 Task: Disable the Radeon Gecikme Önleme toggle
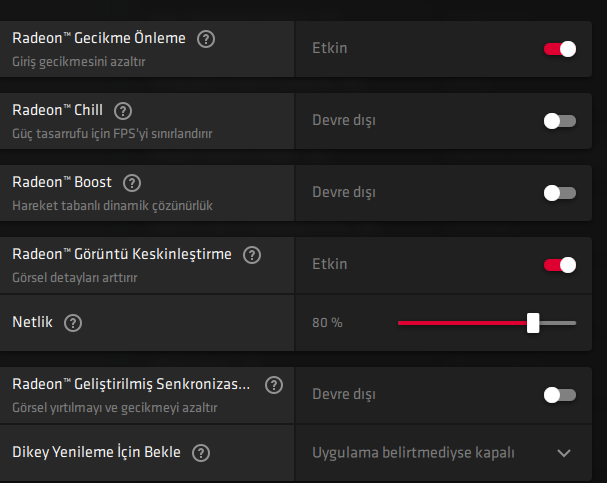559,48
